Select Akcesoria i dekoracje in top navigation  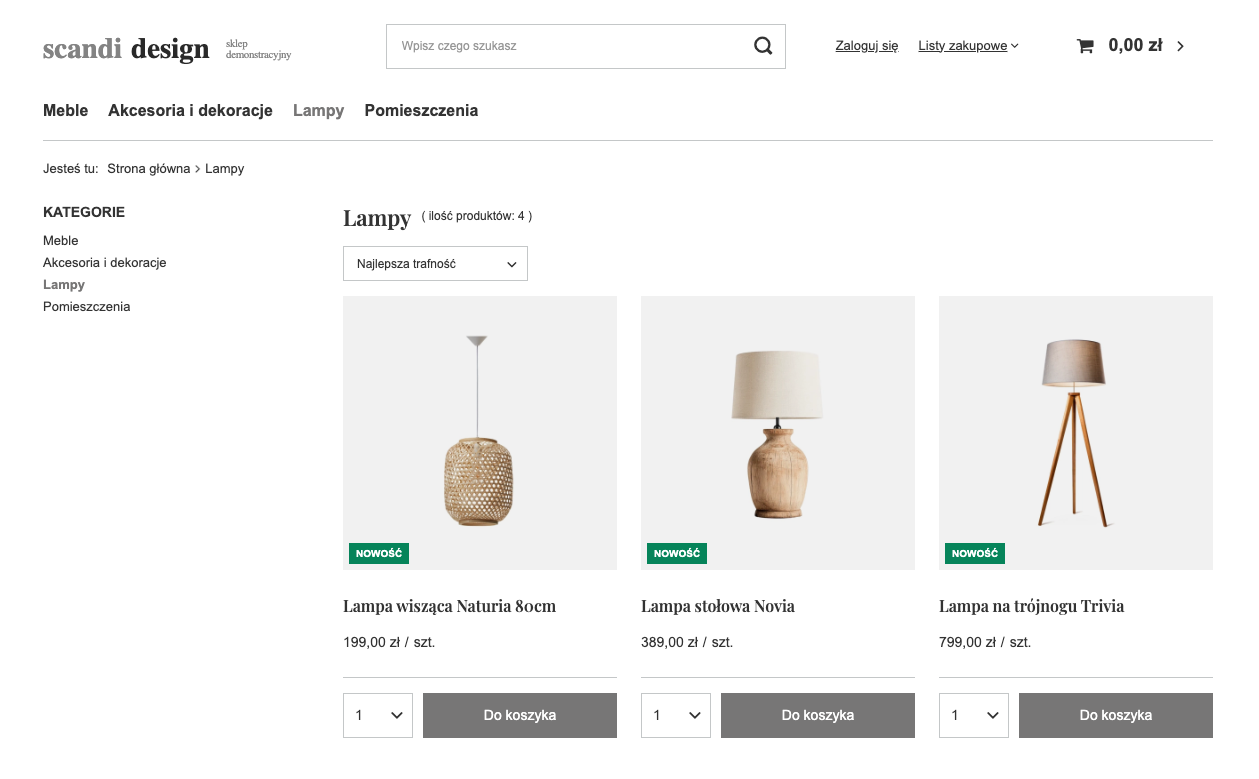coord(190,111)
